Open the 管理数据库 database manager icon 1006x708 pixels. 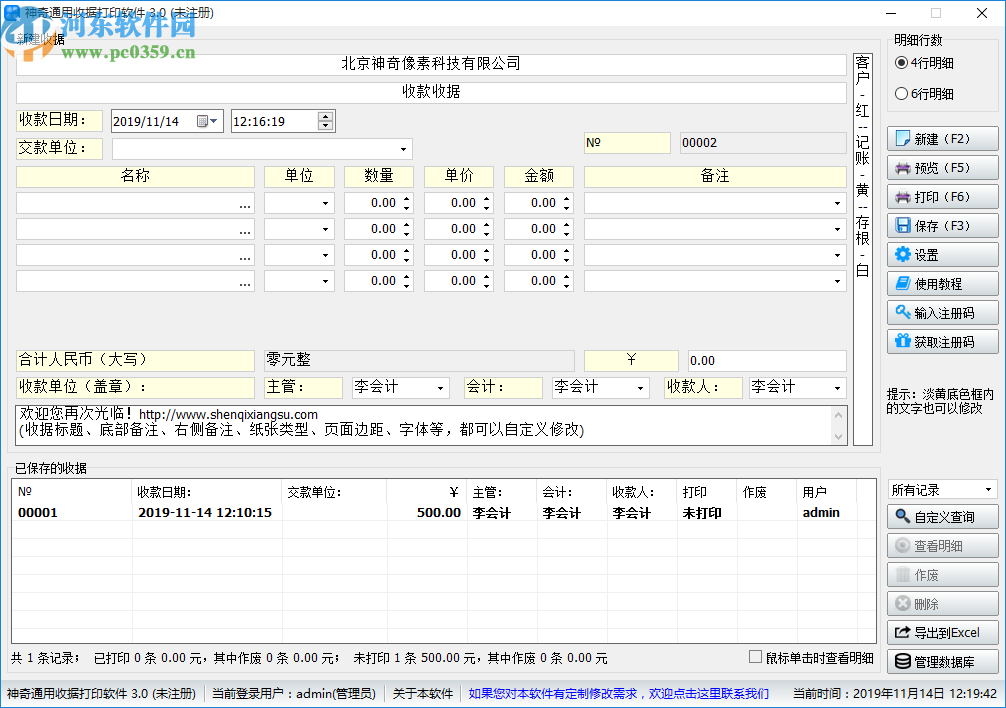point(941,661)
